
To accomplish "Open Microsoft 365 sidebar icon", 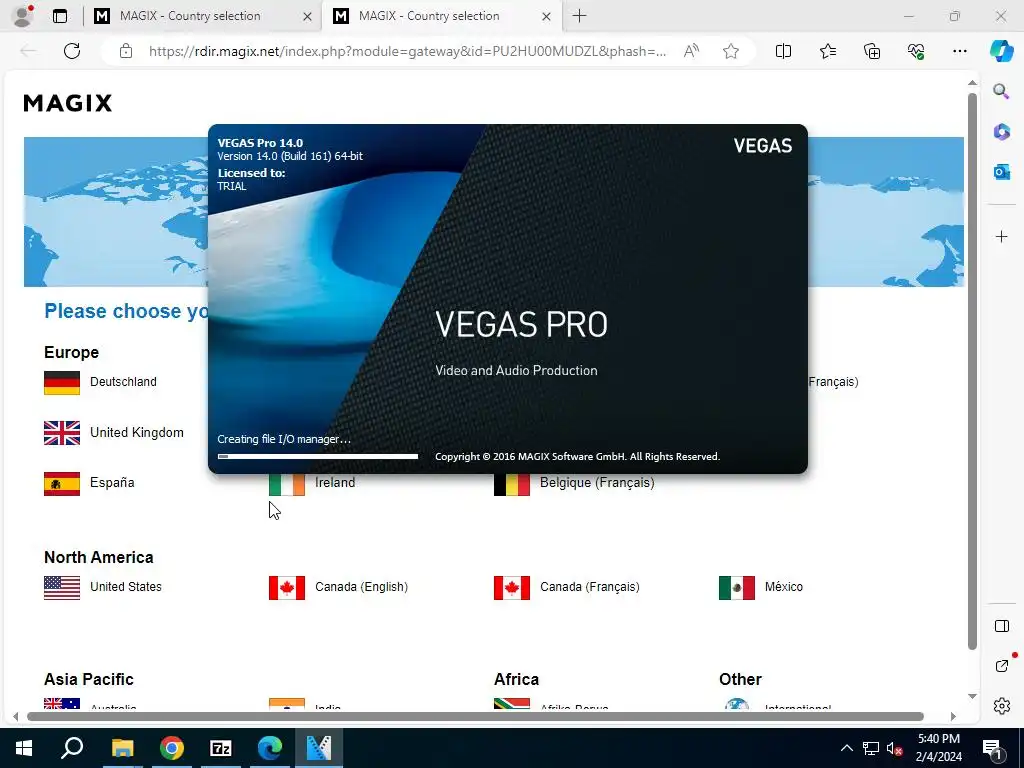I will [1001, 131].
